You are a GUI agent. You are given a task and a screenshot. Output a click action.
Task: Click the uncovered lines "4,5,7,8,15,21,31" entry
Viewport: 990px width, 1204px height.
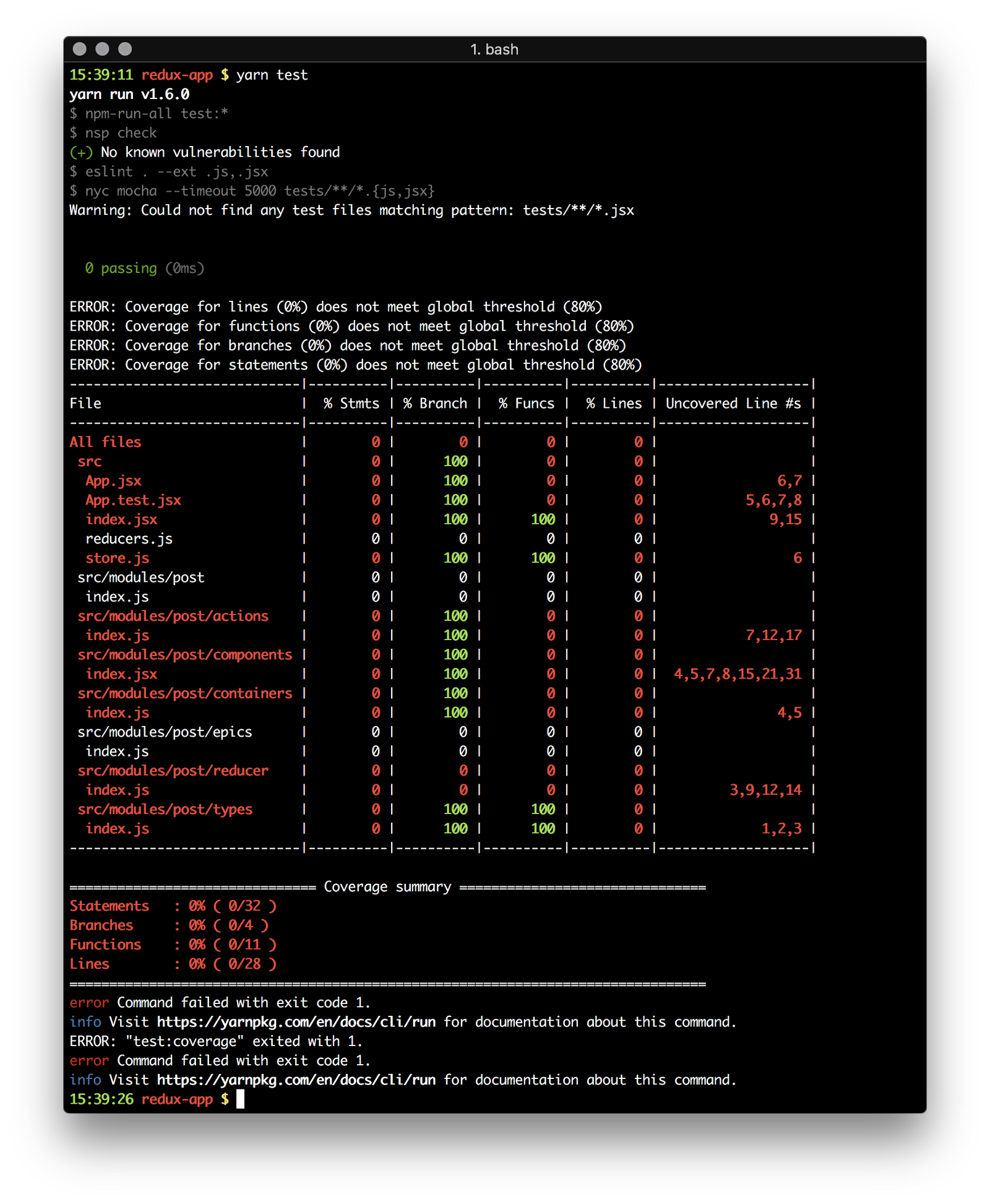(738, 674)
